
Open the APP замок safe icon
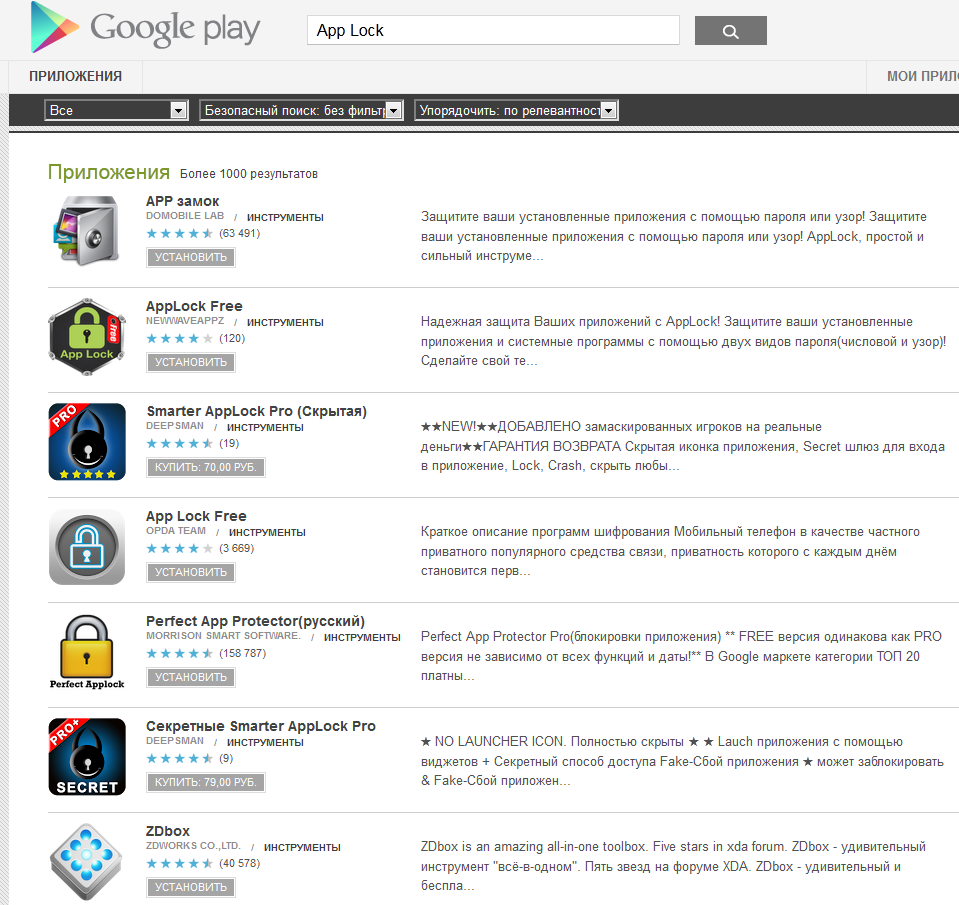(x=87, y=231)
